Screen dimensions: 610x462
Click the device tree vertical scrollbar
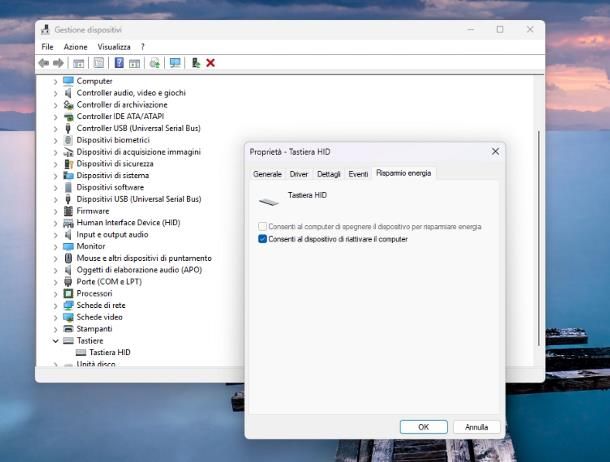(539, 237)
